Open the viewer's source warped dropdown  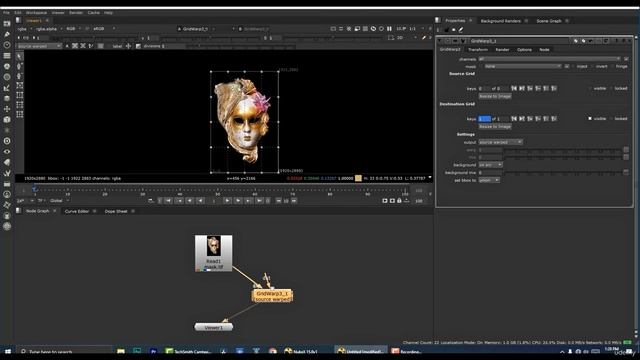39,46
